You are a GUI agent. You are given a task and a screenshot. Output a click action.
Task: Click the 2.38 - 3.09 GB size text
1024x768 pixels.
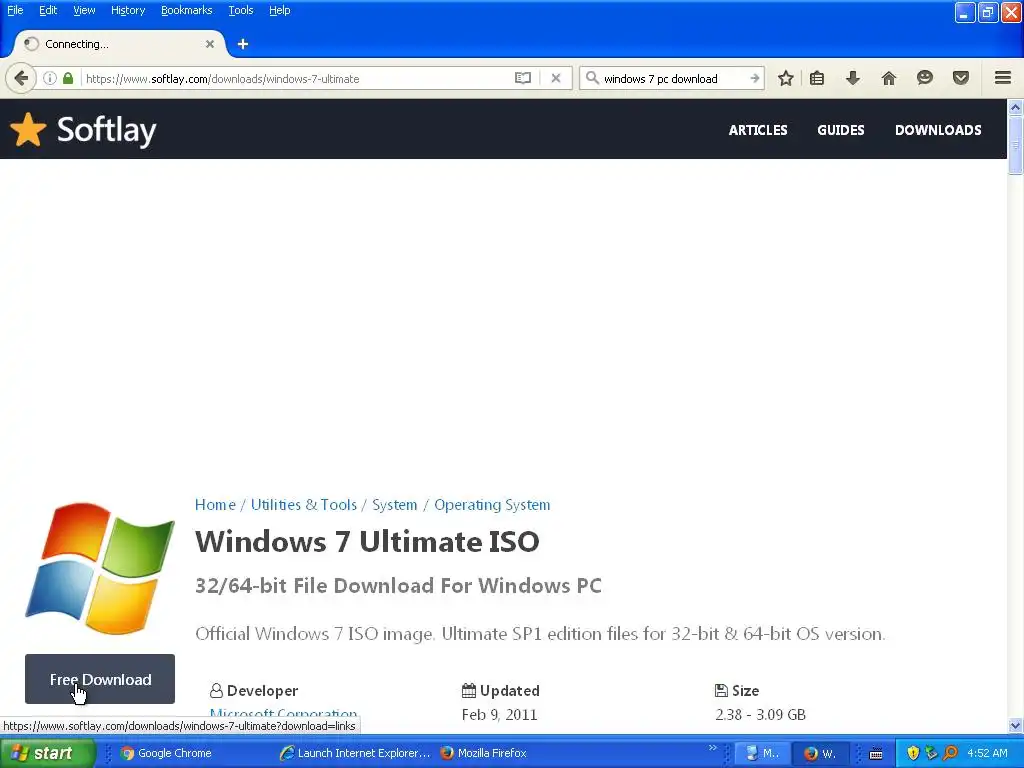pos(760,714)
